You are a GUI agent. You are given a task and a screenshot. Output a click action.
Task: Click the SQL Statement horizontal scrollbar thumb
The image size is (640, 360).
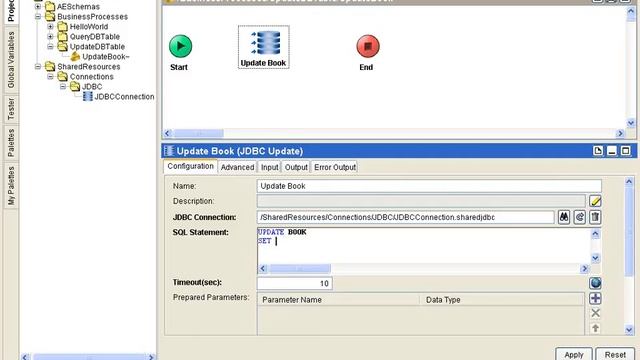pos(300,269)
